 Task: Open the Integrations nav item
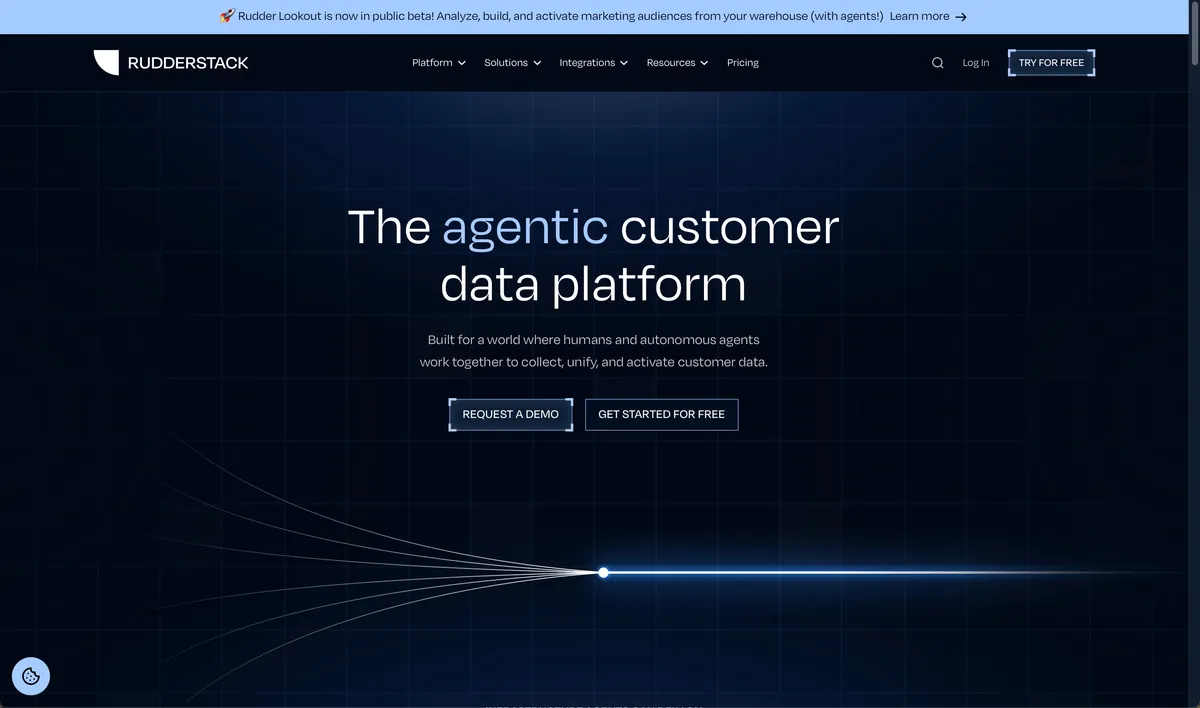pyautogui.click(x=594, y=63)
